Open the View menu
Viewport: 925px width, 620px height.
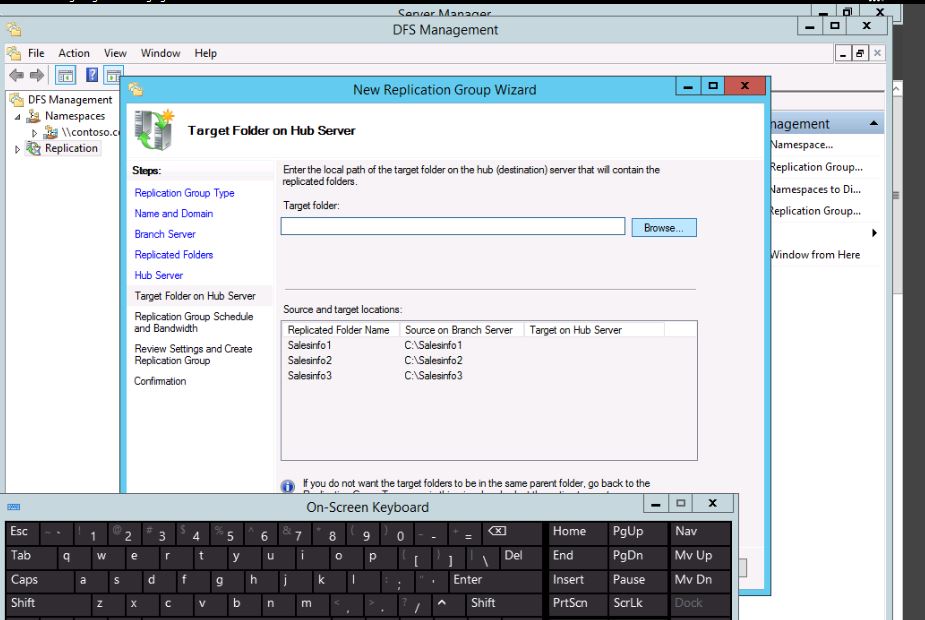[x=115, y=53]
